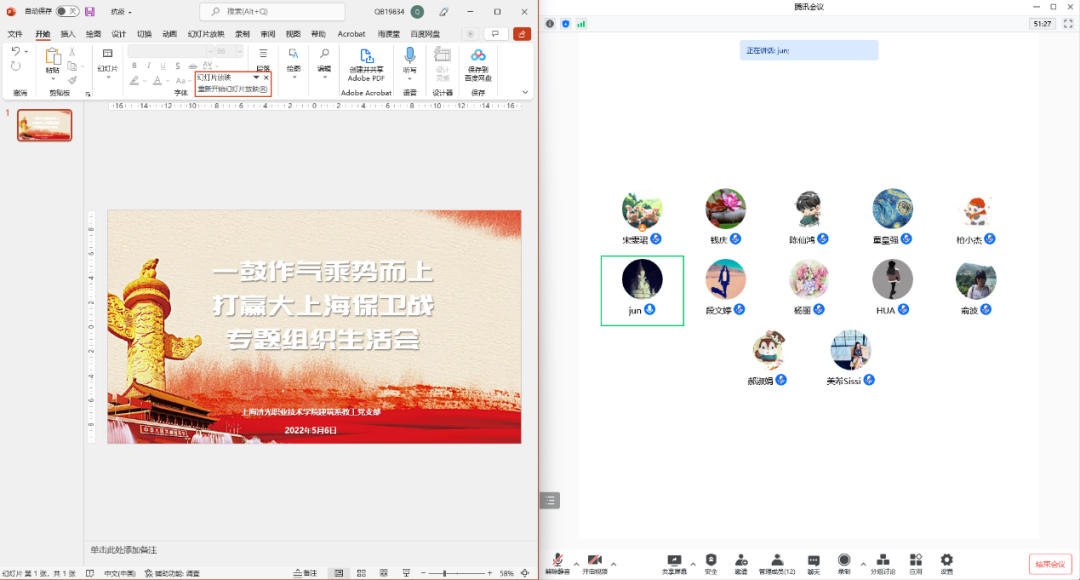Open the Slide Show ribbon tab
The height and width of the screenshot is (580, 1080).
206,34
